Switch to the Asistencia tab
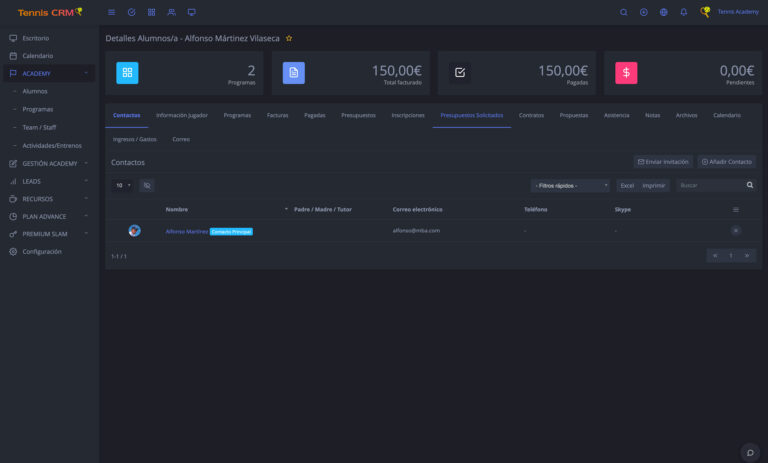Image resolution: width=768 pixels, height=463 pixels. [x=616, y=116]
